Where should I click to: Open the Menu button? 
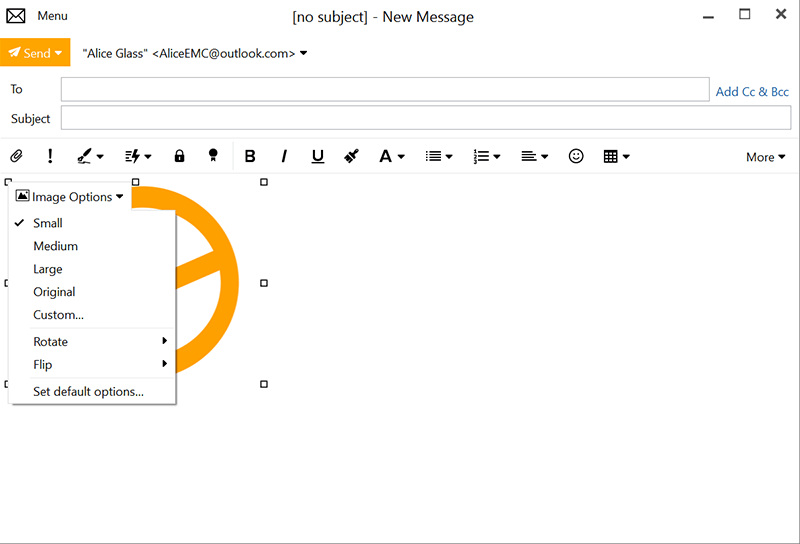click(x=52, y=16)
